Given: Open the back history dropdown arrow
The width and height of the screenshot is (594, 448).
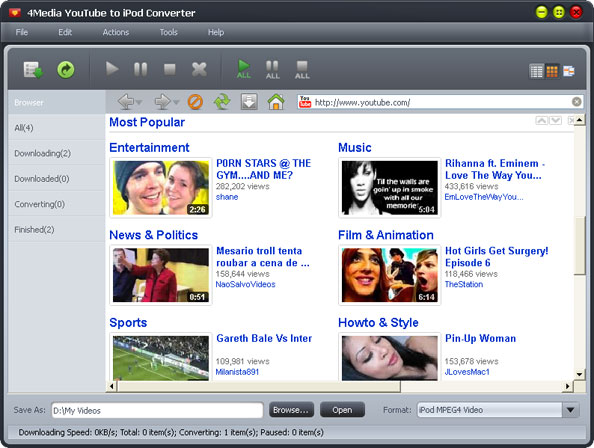Looking at the screenshot, I should click(139, 102).
